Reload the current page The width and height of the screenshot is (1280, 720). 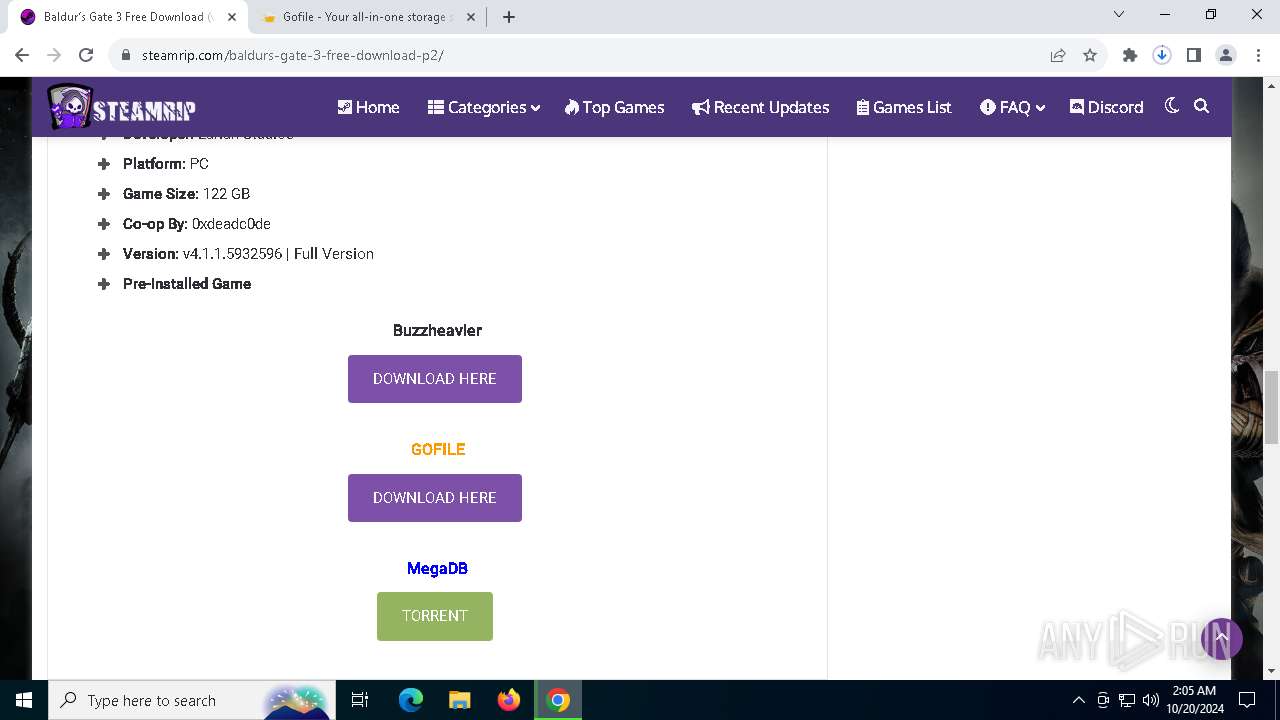click(x=86, y=55)
